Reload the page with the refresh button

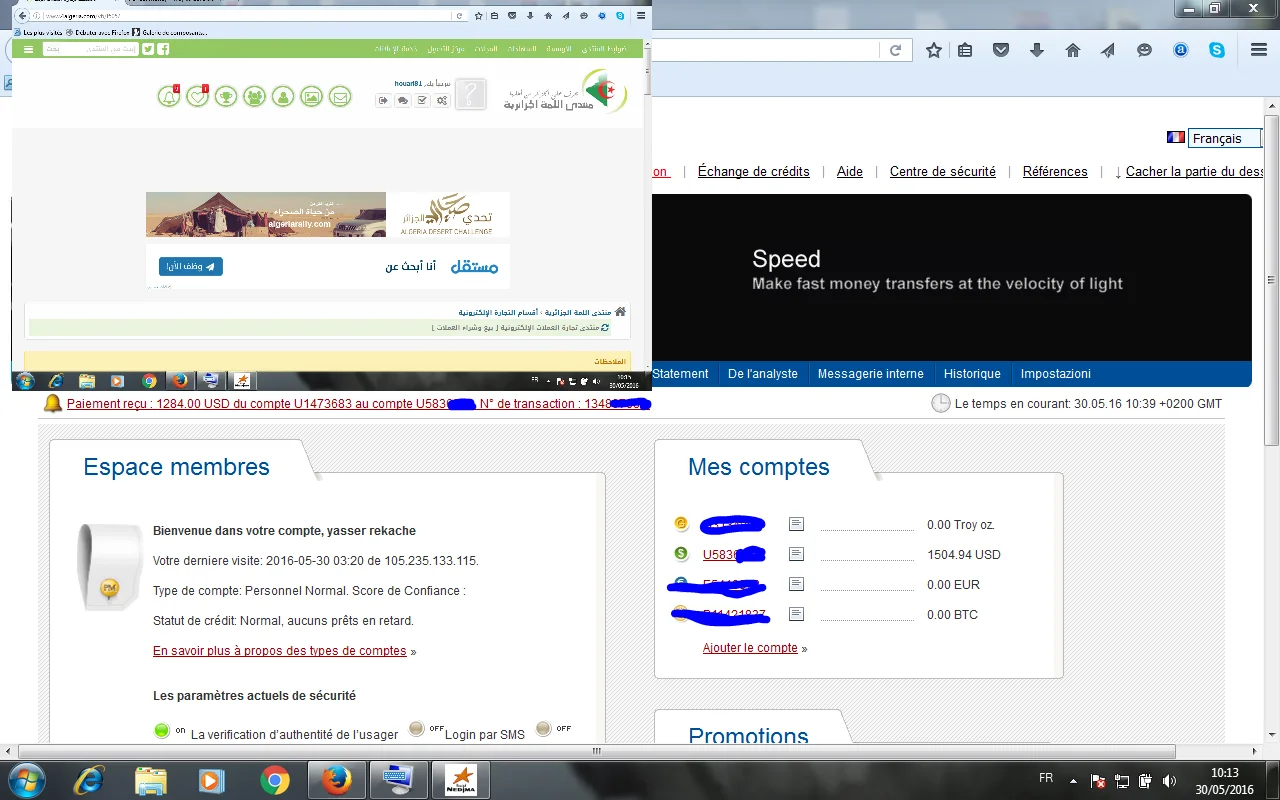click(x=896, y=50)
